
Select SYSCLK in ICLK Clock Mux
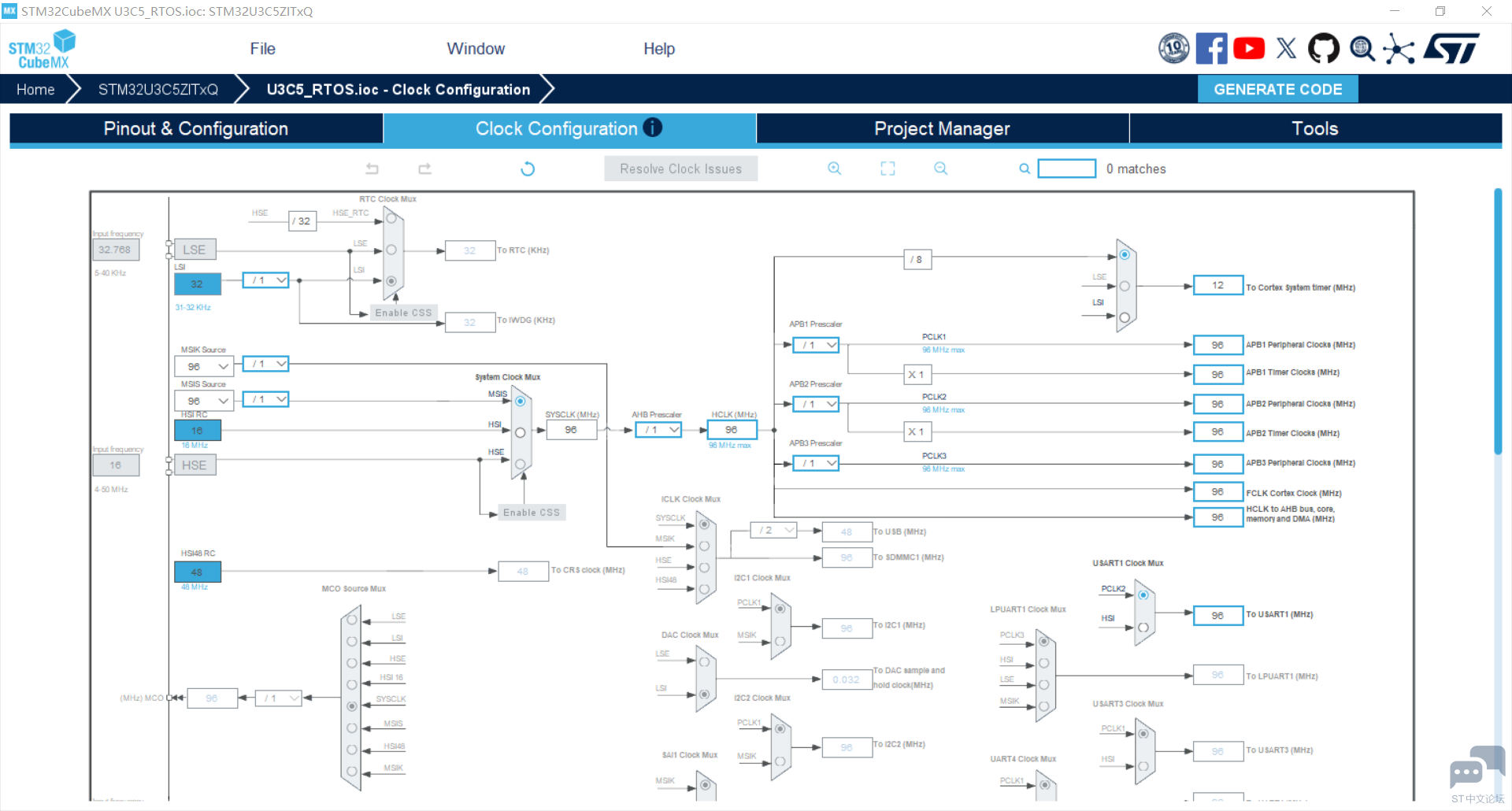[x=704, y=524]
